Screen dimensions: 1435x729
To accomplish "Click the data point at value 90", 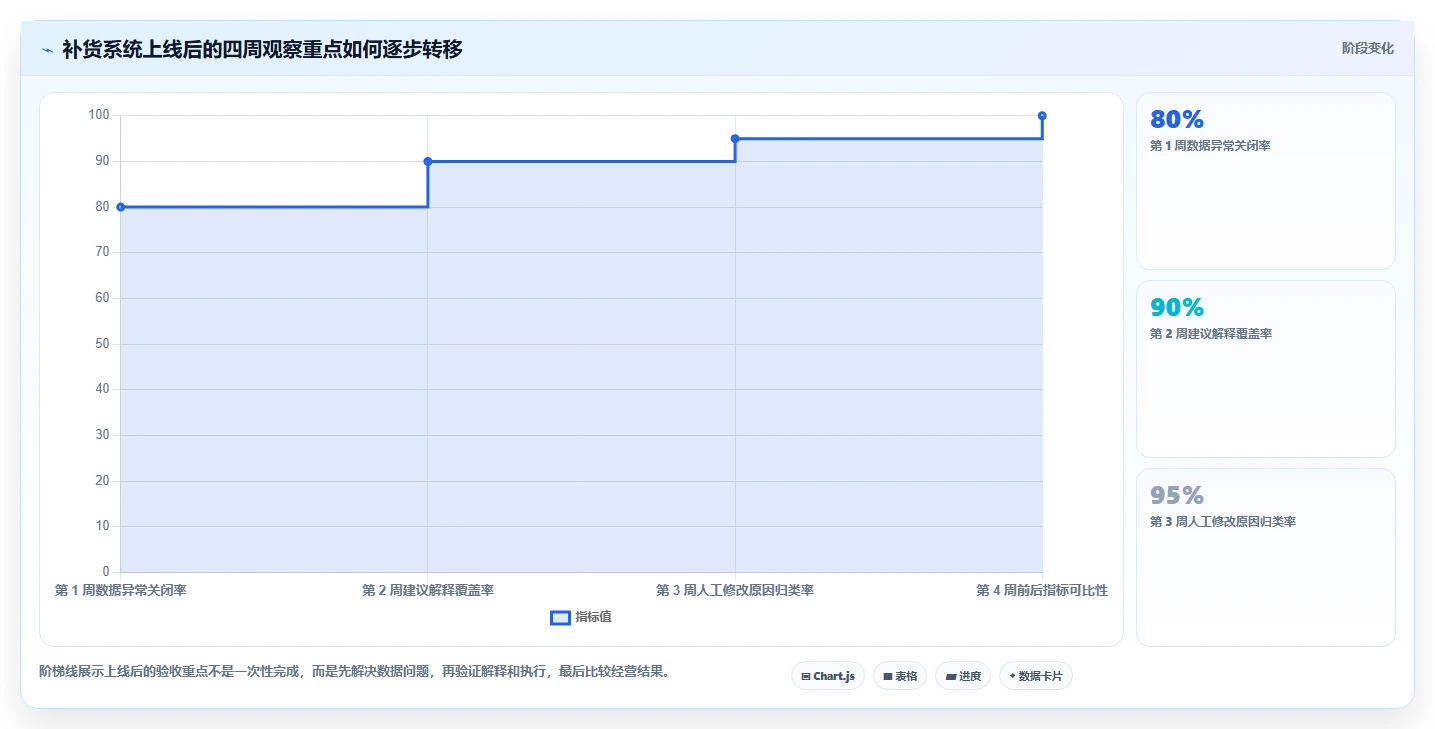I will tap(428, 161).
